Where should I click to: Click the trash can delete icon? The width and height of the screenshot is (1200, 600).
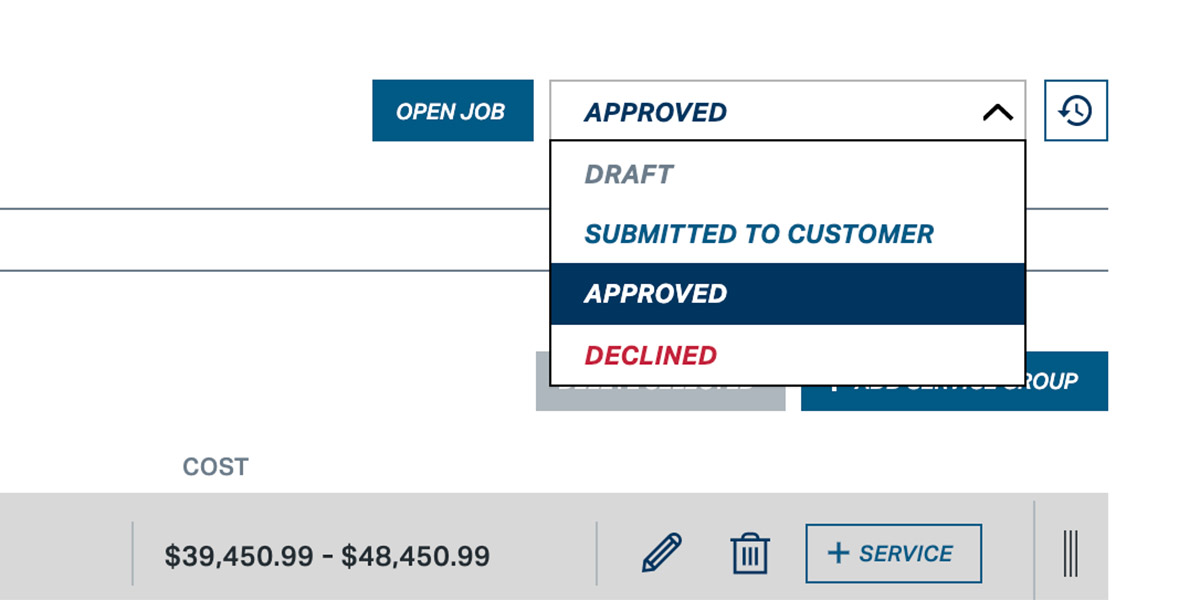coord(749,553)
